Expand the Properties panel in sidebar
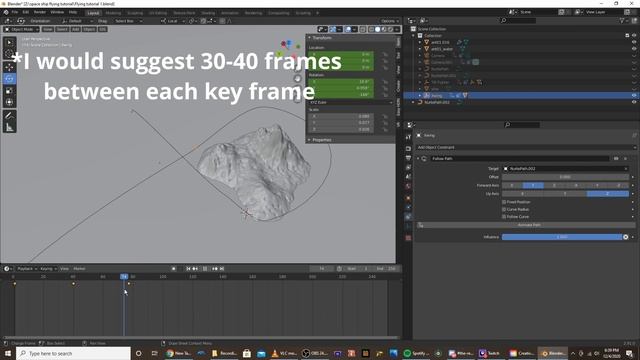The width and height of the screenshot is (640, 360). click(309, 140)
